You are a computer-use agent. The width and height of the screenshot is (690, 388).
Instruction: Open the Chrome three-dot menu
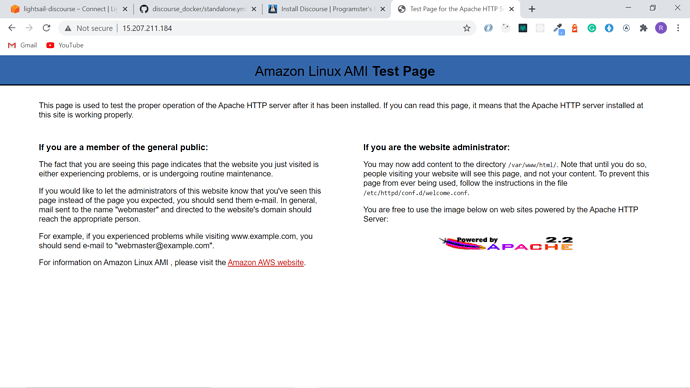pos(678,28)
